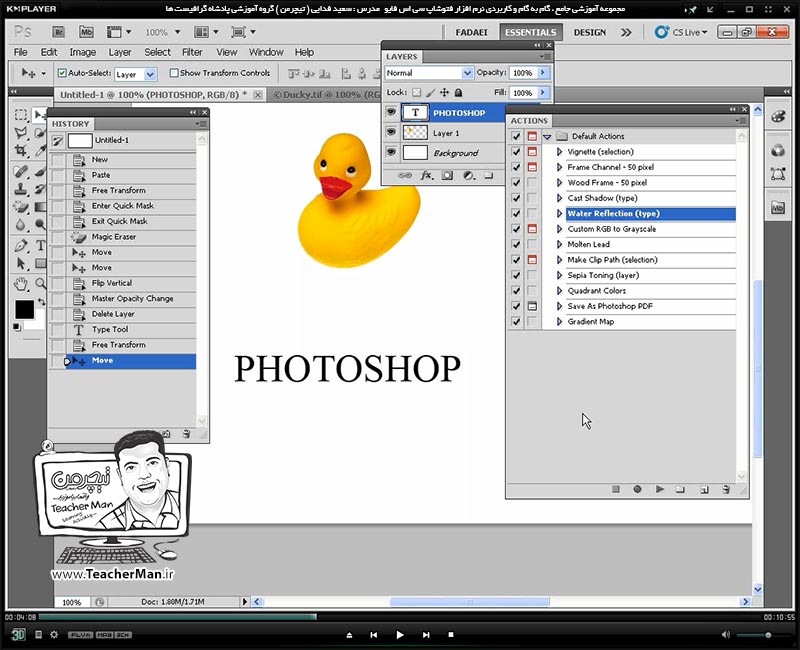800x650 pixels.
Task: Expand the Sepia Toning (layer) action
Action: coord(559,275)
